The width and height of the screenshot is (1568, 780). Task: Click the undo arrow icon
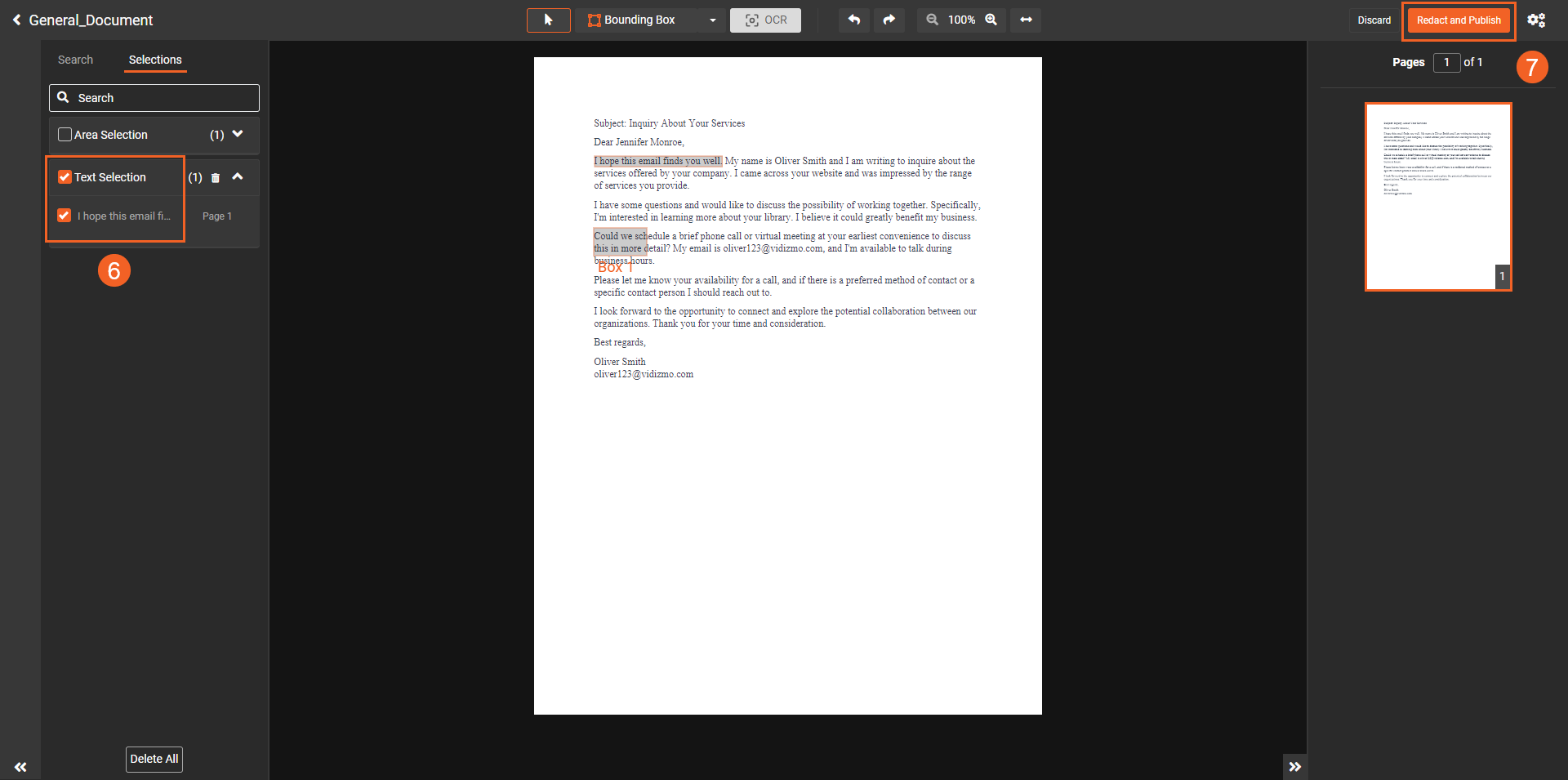(x=854, y=20)
